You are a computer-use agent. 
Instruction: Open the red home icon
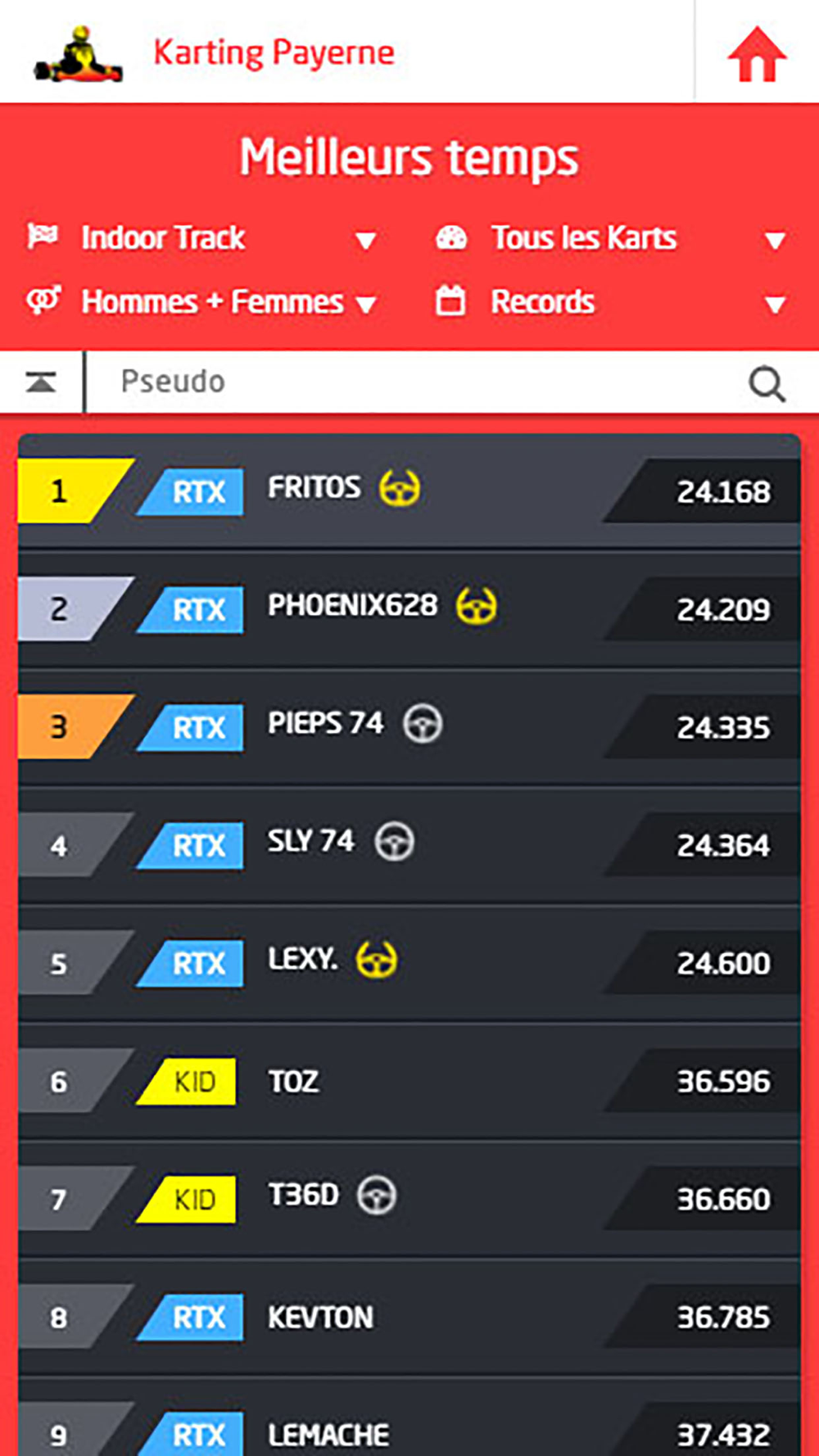pyautogui.click(x=757, y=55)
